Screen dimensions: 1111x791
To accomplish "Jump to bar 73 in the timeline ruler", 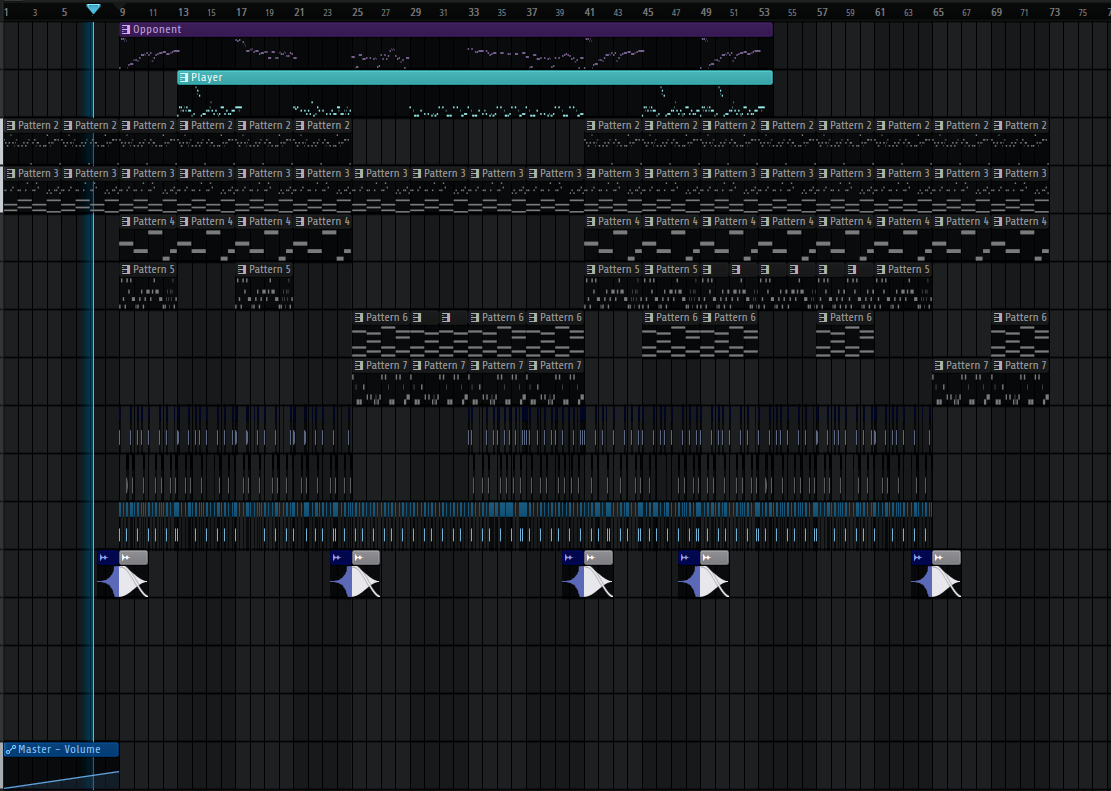I will (1054, 12).
